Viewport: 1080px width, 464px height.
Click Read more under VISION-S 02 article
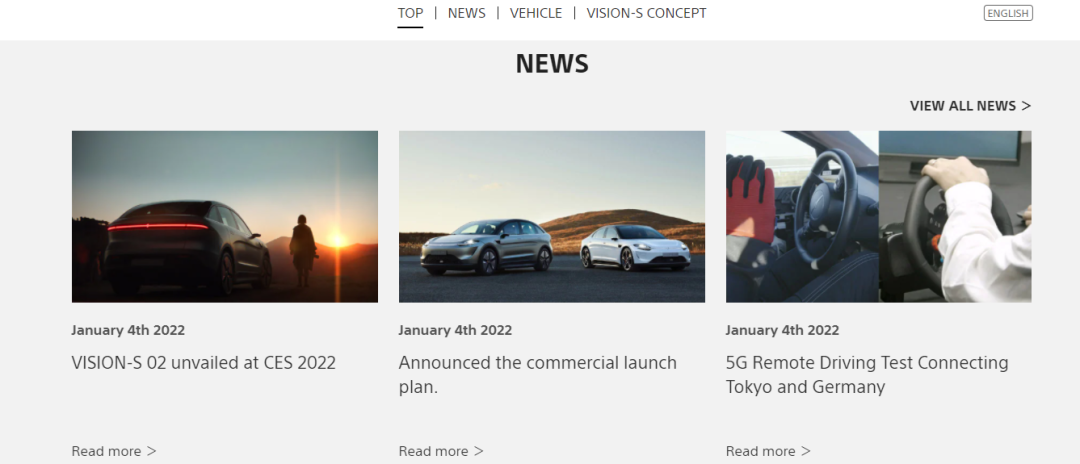click(106, 451)
